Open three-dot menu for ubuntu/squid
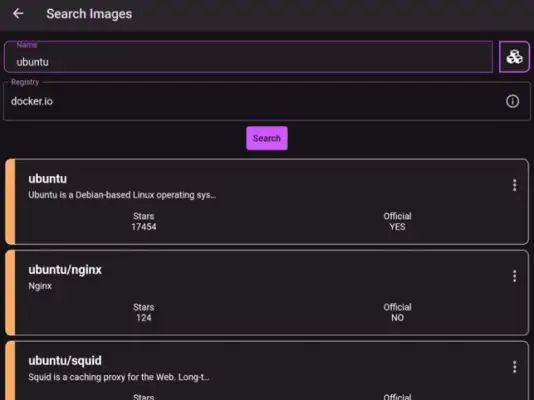534x400 pixels. click(x=514, y=367)
